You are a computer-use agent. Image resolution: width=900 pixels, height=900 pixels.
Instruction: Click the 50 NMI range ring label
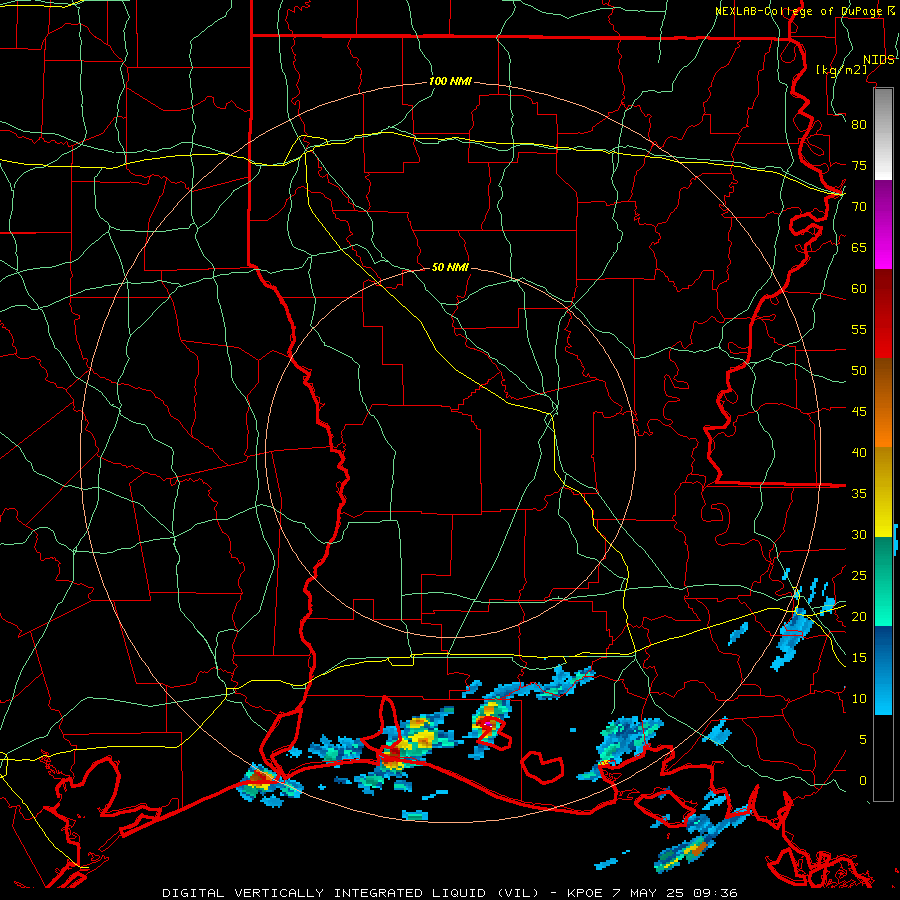[x=450, y=267]
